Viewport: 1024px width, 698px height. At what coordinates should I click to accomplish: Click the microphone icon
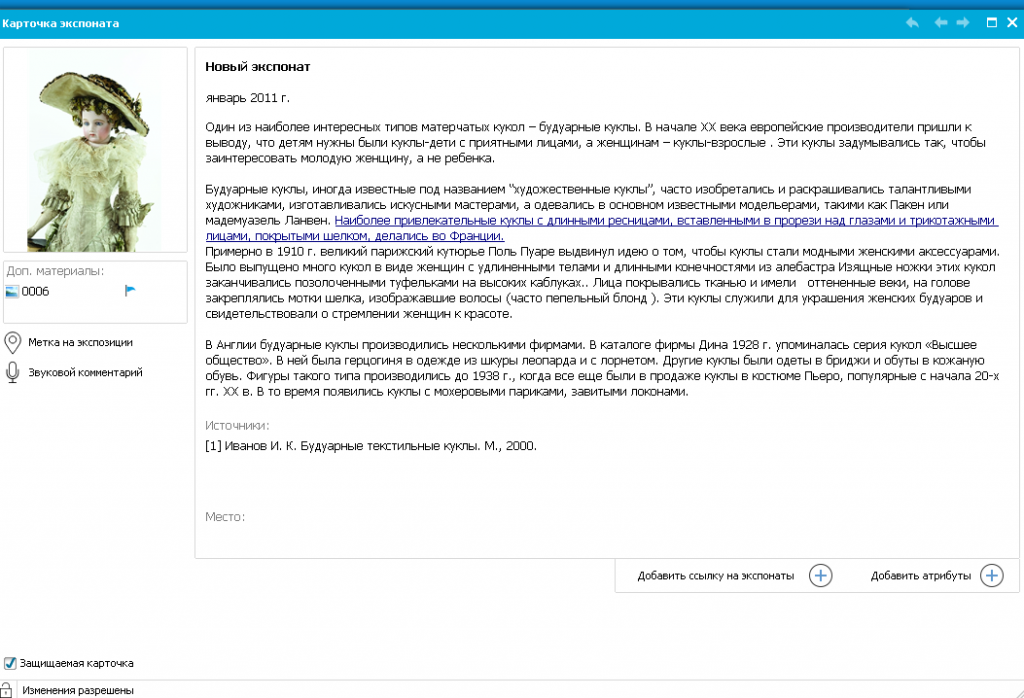12,372
